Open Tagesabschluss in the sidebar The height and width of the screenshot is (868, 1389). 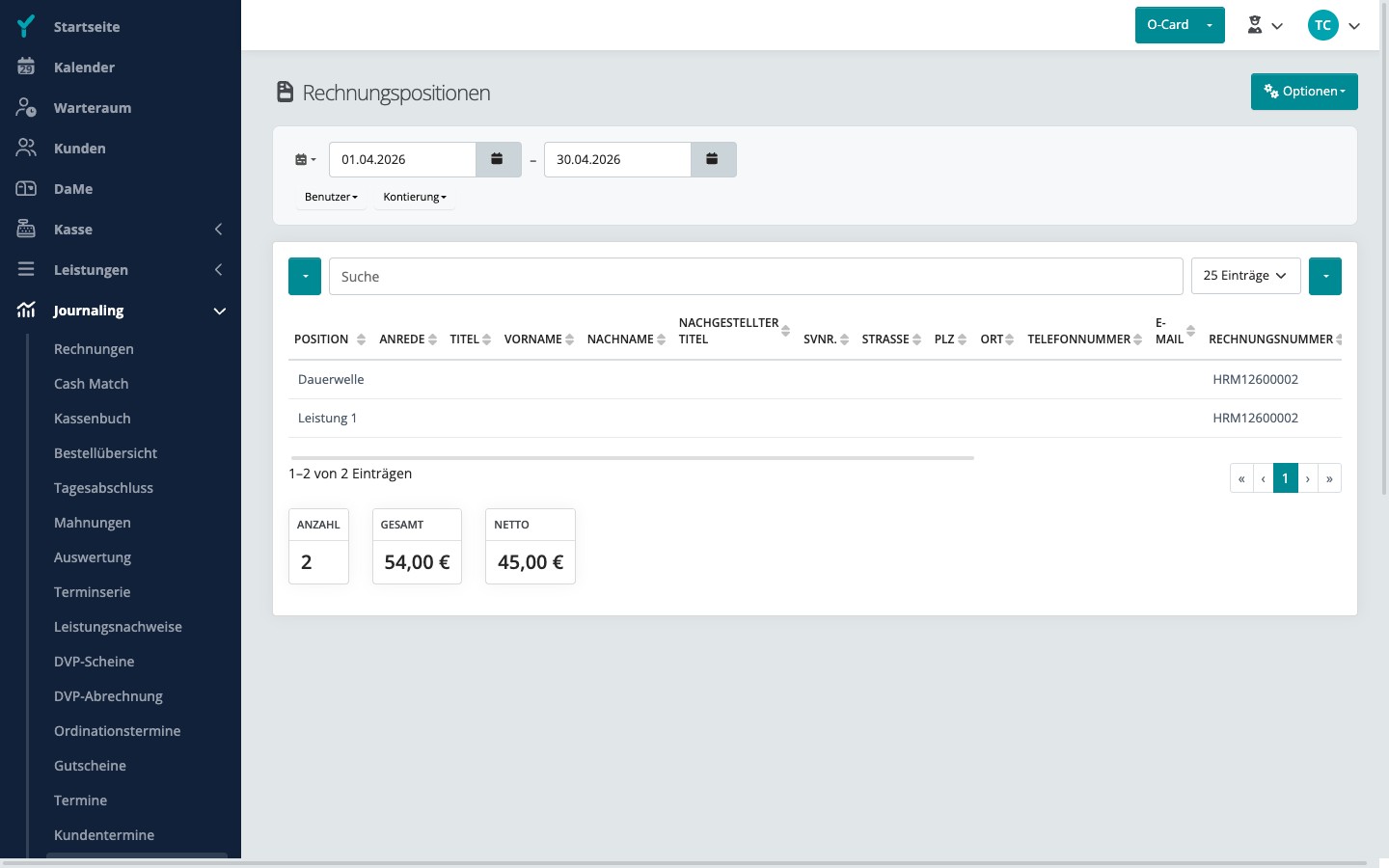click(x=103, y=488)
